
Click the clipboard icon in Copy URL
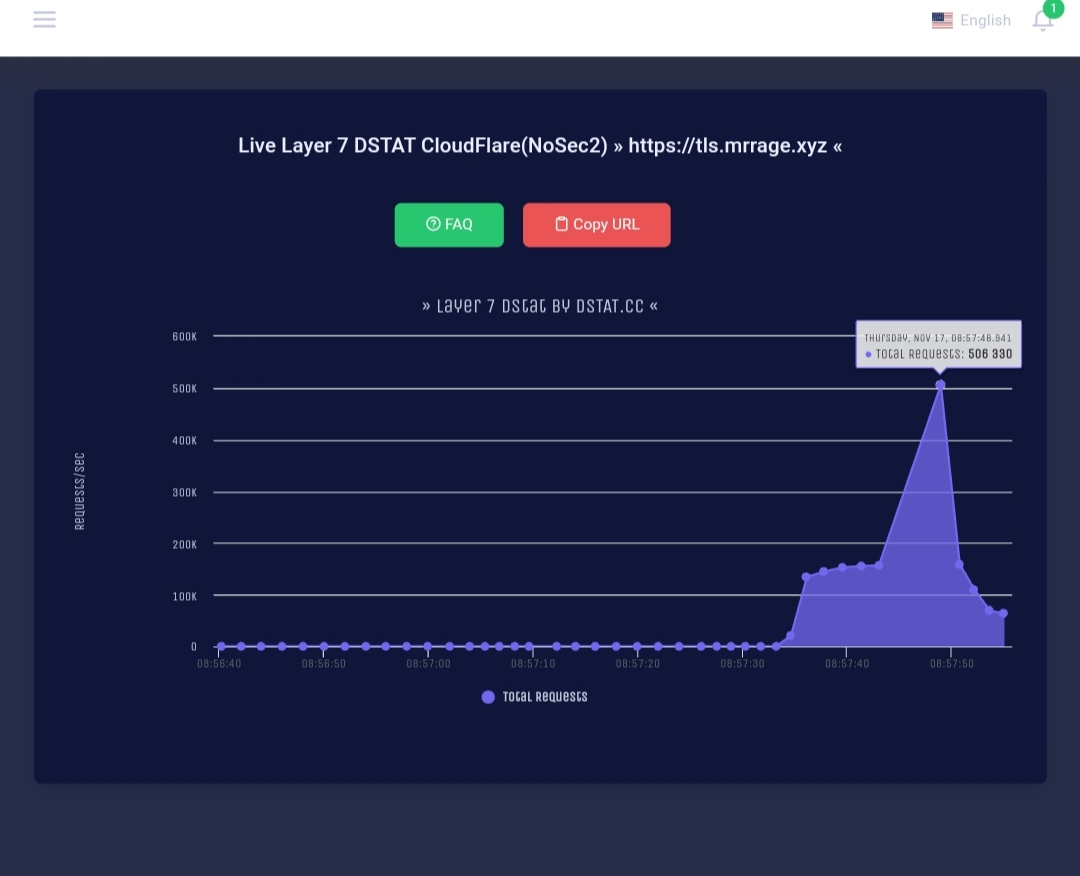[561, 224]
